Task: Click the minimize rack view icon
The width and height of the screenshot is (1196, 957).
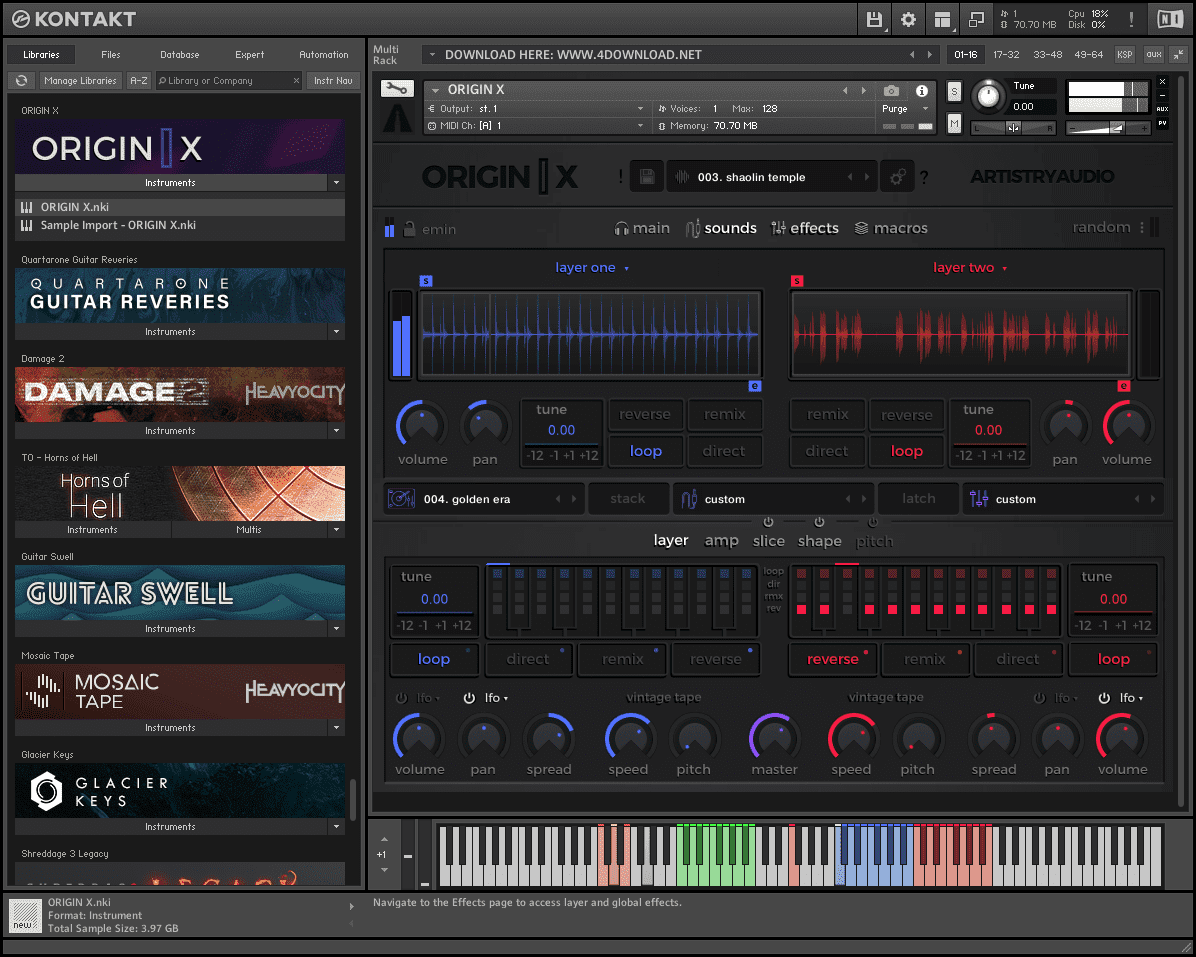Action: tap(1178, 54)
